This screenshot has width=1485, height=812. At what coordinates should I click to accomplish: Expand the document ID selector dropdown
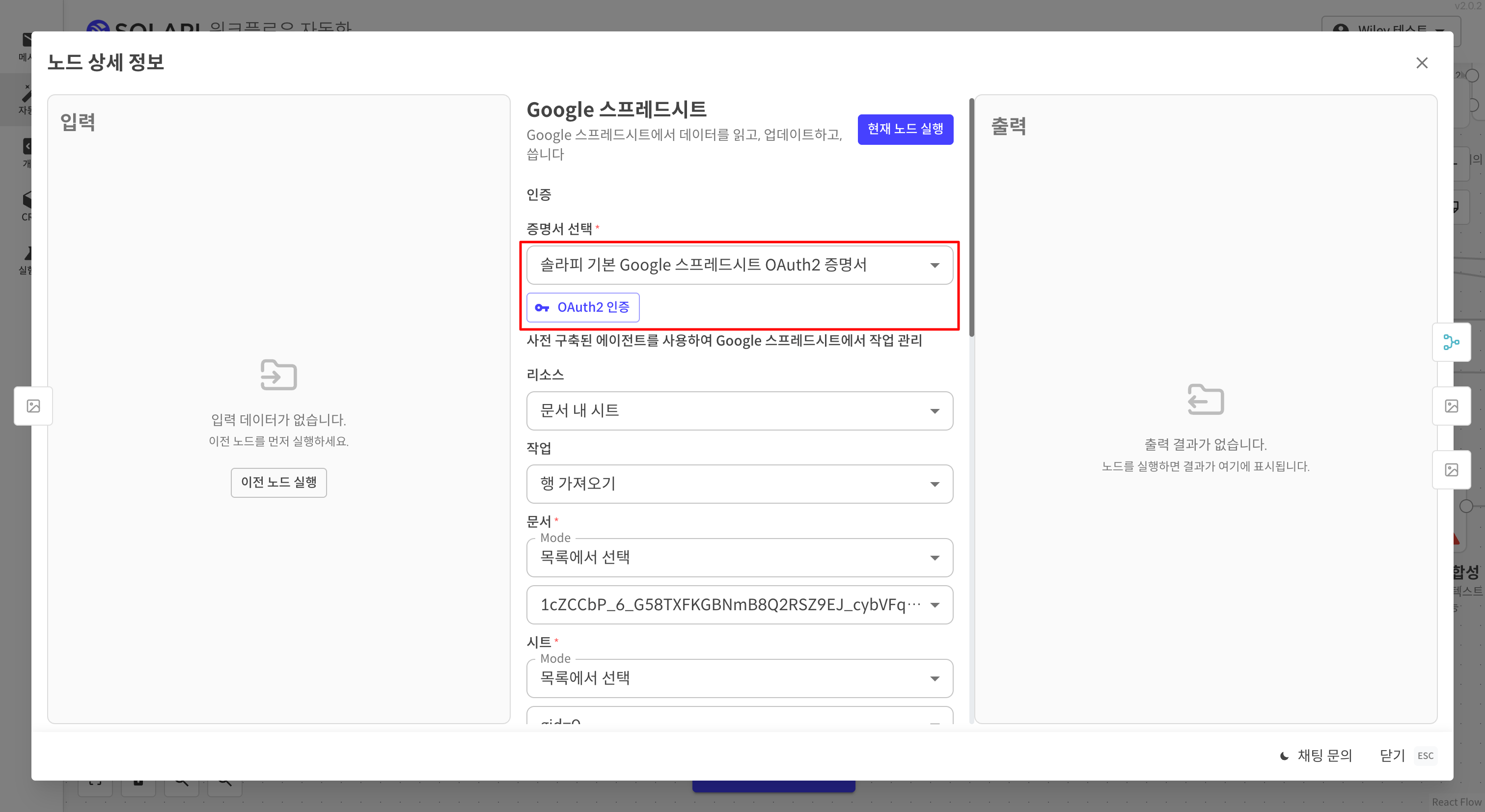click(739, 604)
